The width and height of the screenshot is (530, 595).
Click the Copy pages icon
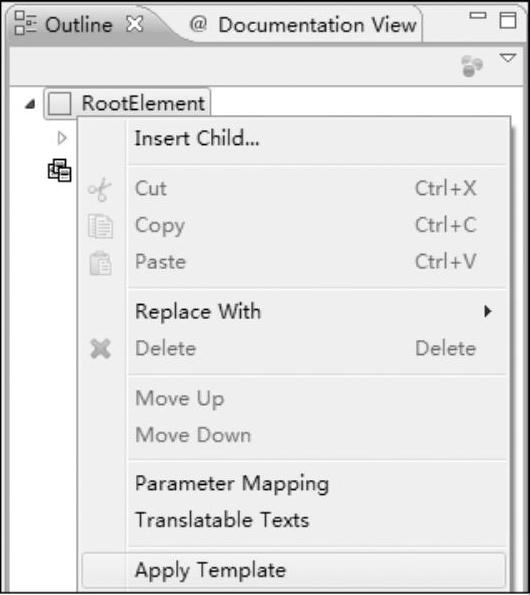[x=101, y=226]
